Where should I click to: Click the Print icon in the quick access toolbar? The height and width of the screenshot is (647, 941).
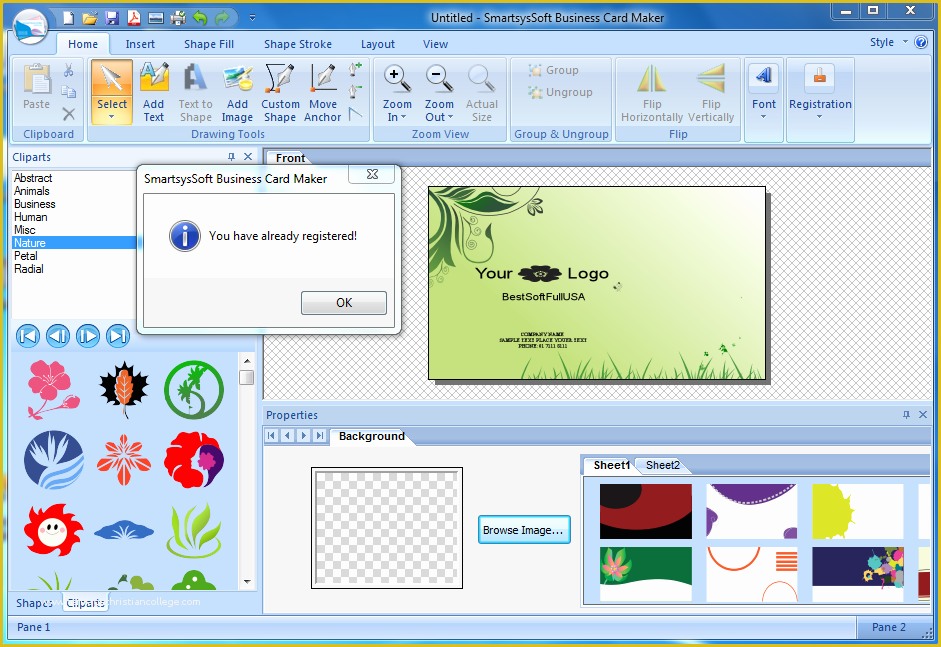178,18
